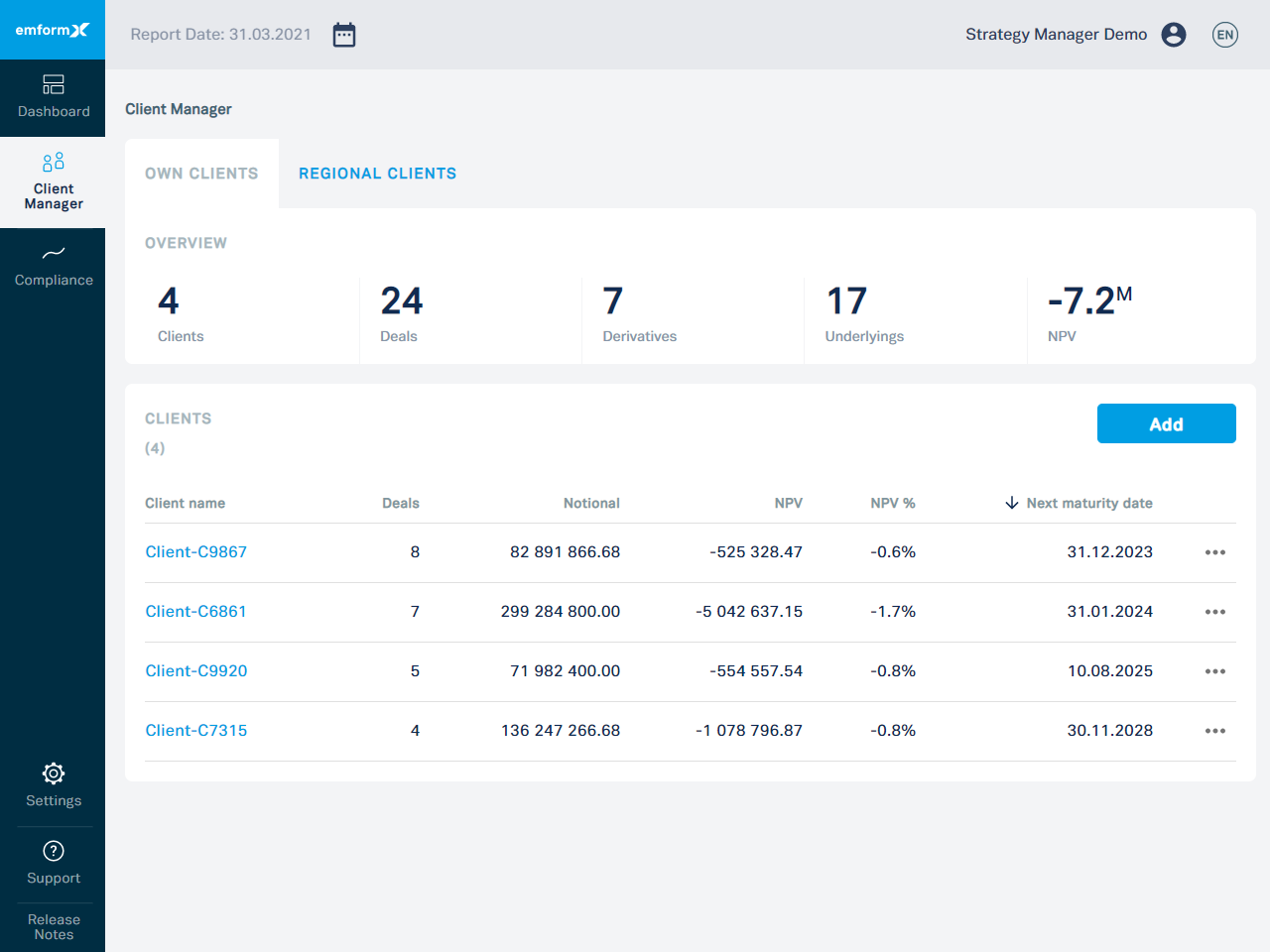Toggle sort by NPV % column
1270x952 pixels.
pyautogui.click(x=892, y=503)
